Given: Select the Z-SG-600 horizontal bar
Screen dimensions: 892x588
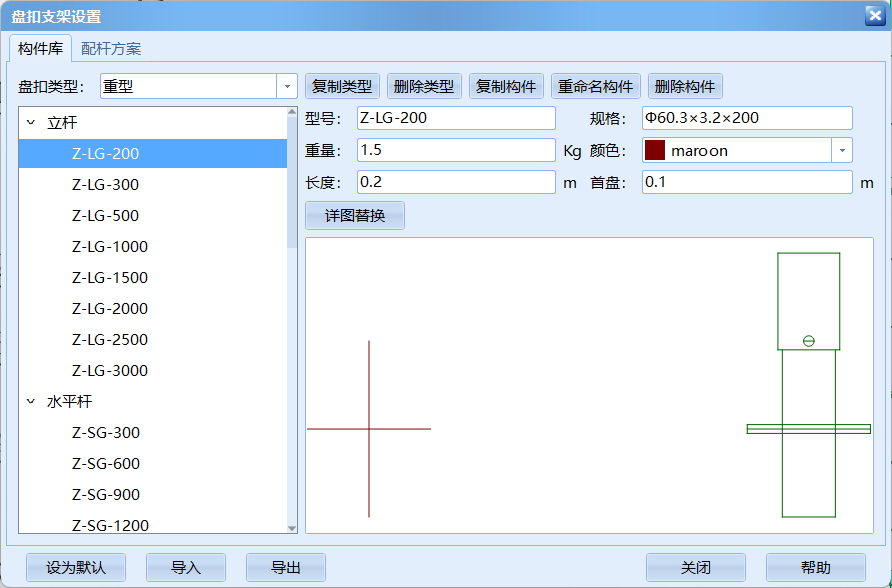Looking at the screenshot, I should click(111, 463).
